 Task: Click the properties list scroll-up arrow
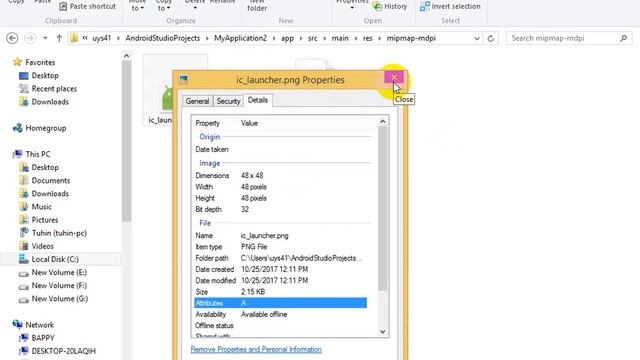pyautogui.click(x=382, y=122)
